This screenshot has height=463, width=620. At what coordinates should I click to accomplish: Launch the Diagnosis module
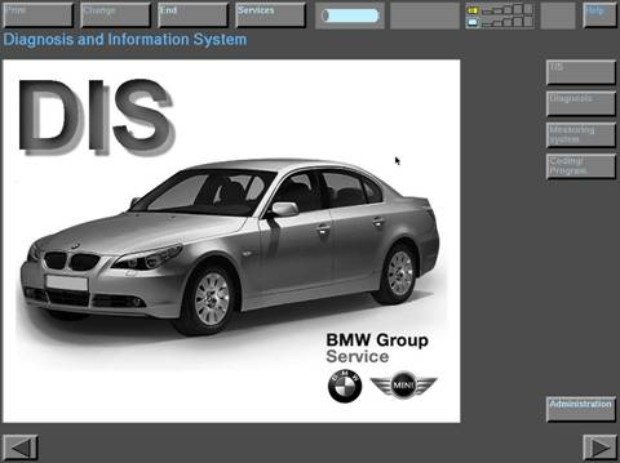tap(581, 104)
